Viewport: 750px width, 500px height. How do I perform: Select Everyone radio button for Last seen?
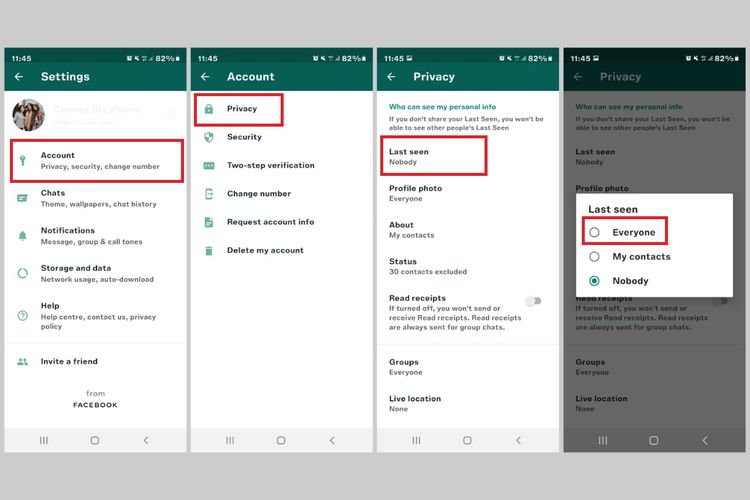[x=595, y=232]
